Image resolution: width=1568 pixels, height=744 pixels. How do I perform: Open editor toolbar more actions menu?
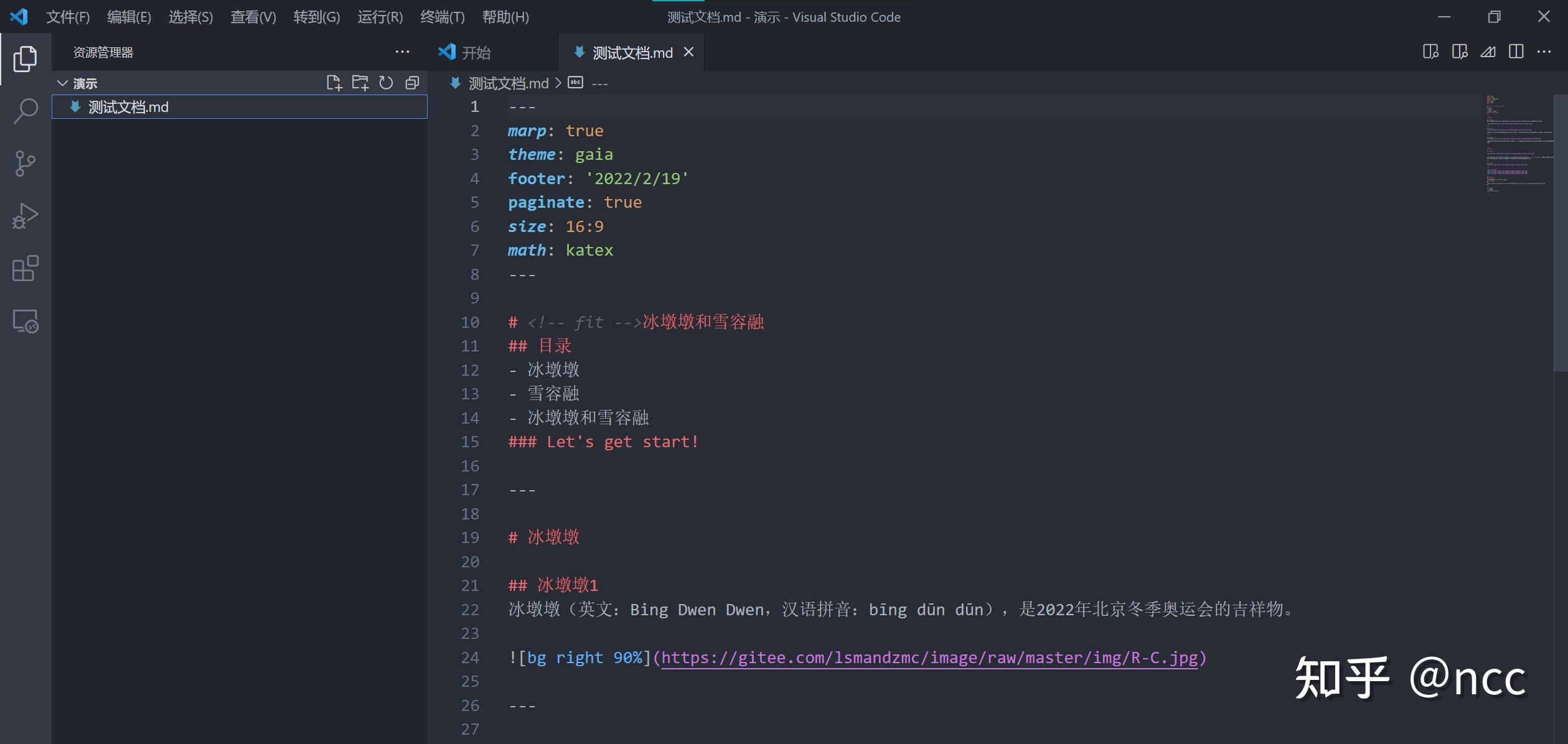pos(1544,52)
